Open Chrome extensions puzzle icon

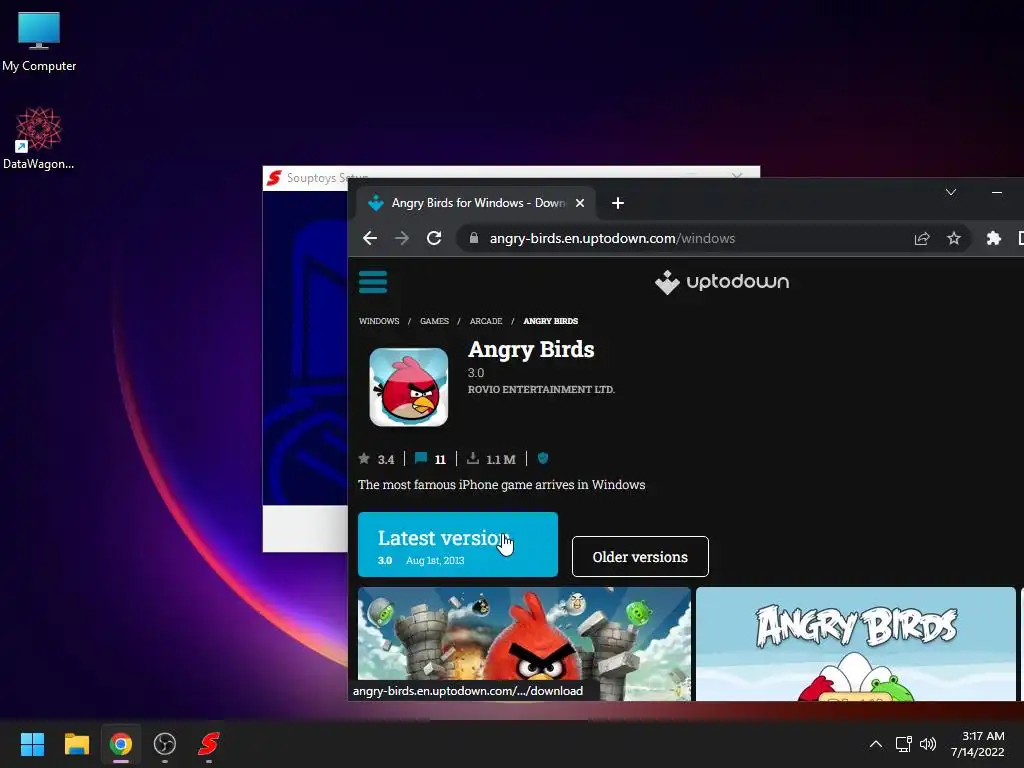tap(993, 238)
